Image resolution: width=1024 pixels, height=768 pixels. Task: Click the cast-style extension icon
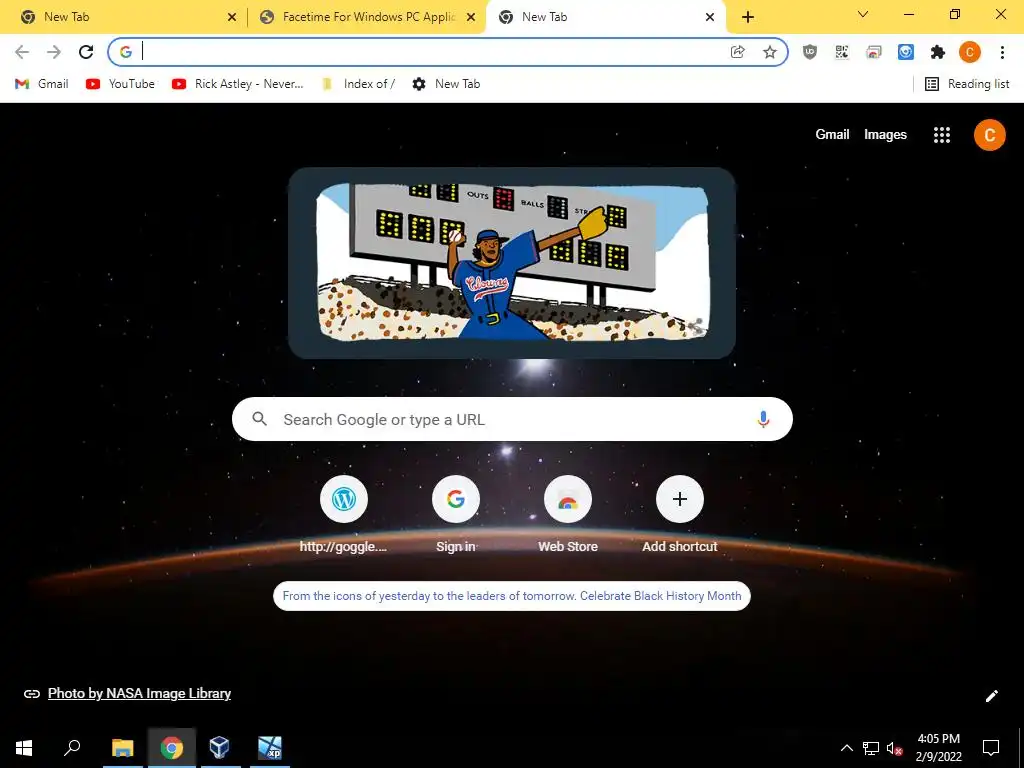[x=874, y=52]
